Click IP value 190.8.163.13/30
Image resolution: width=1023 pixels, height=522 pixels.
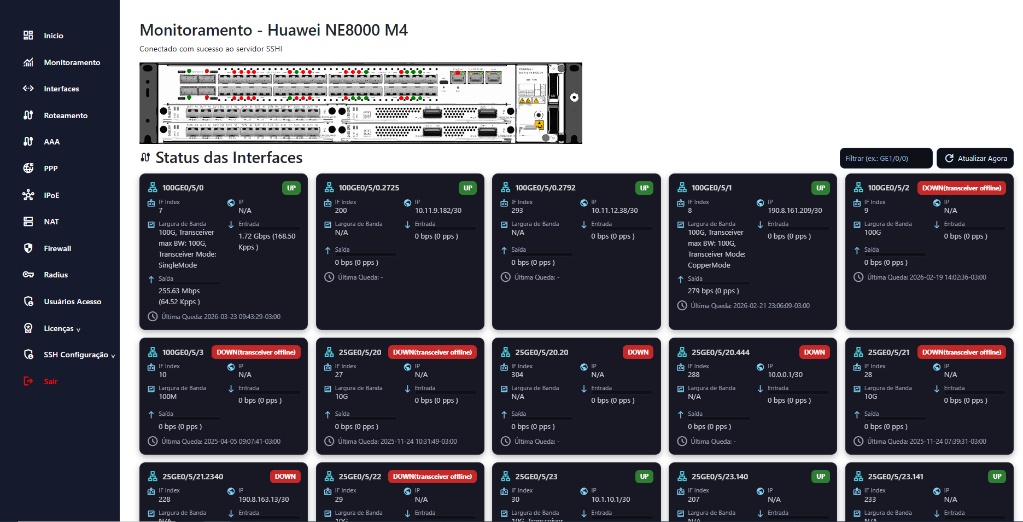(265, 500)
